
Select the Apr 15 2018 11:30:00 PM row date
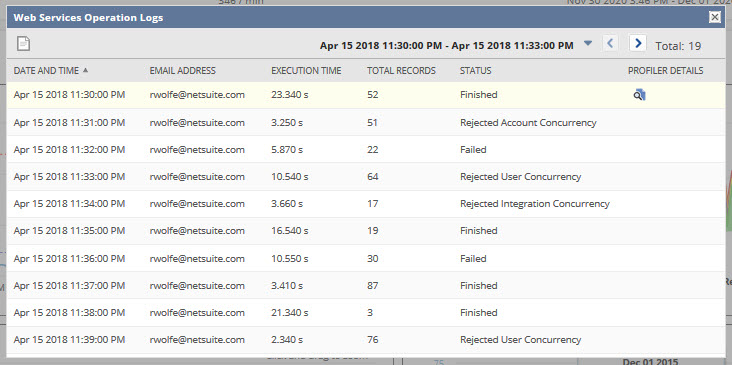(x=69, y=95)
